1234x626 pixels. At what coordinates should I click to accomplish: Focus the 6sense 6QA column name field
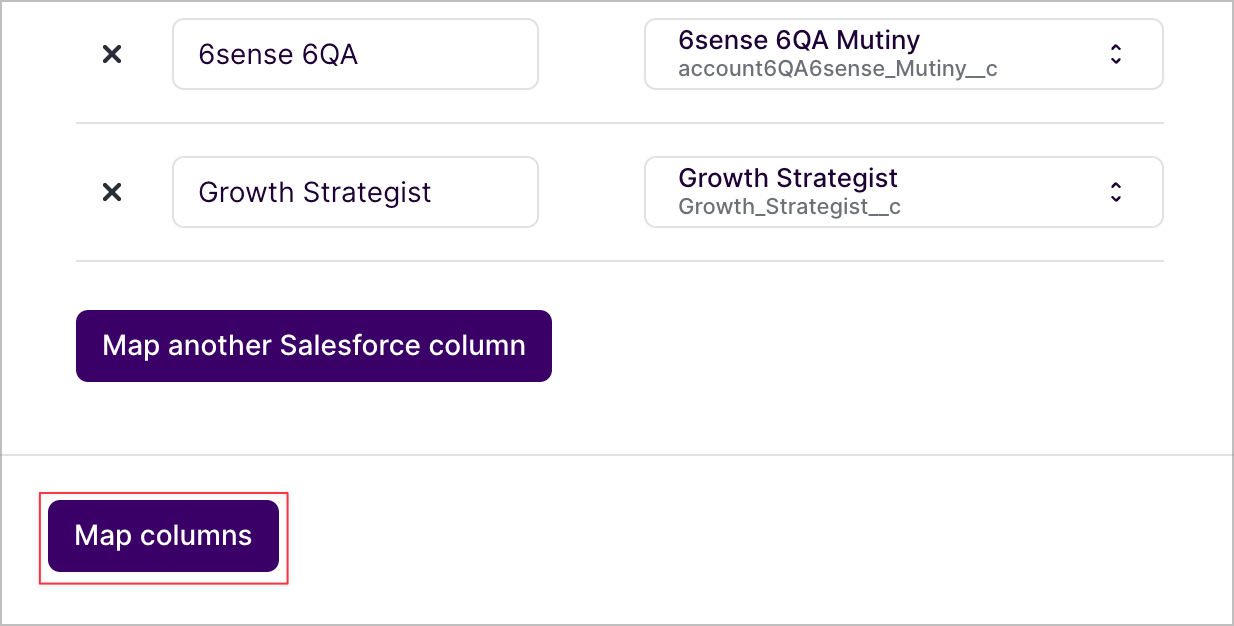click(355, 54)
